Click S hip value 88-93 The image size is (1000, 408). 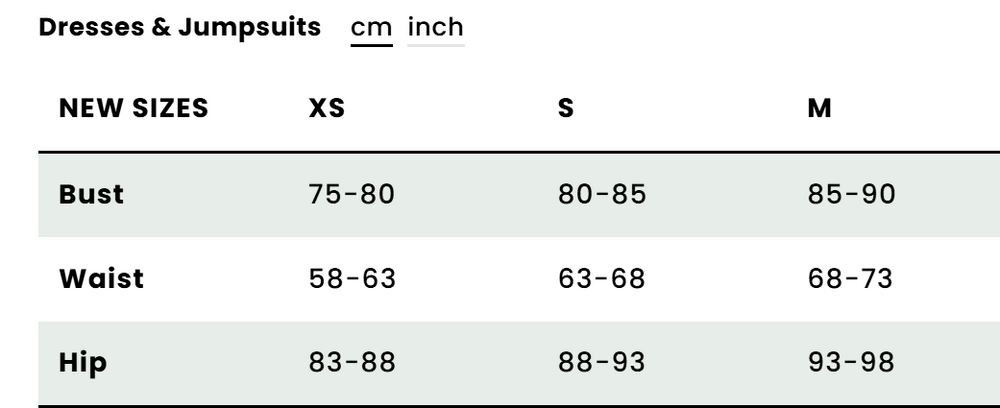pos(602,362)
